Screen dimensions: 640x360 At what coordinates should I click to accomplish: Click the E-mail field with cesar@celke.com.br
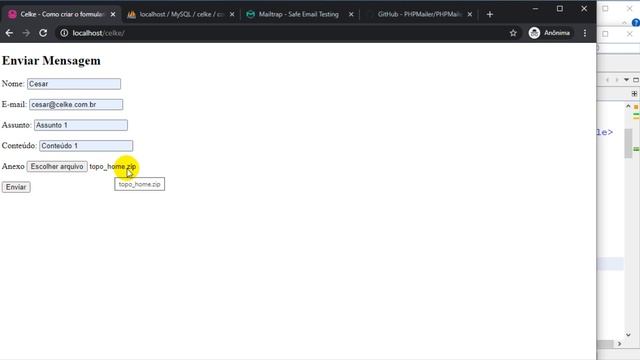(x=76, y=104)
